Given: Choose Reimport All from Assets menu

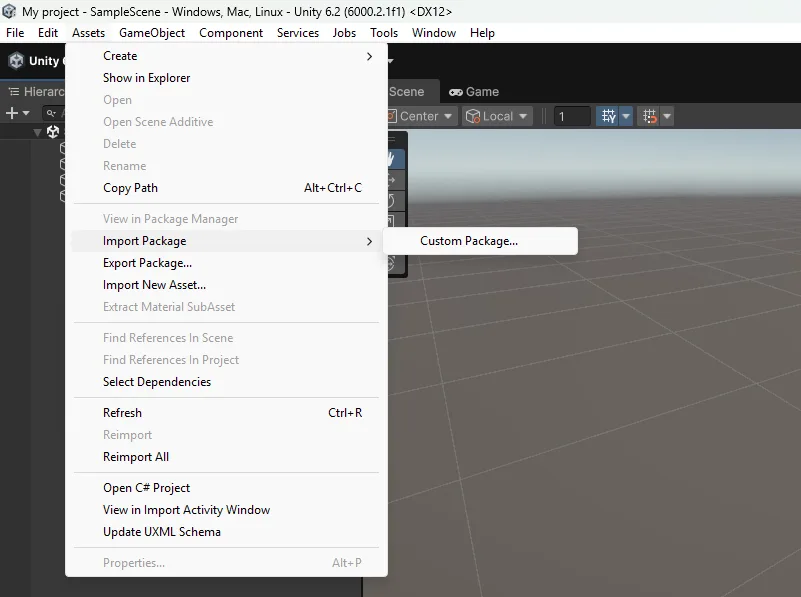Looking at the screenshot, I should point(136,457).
